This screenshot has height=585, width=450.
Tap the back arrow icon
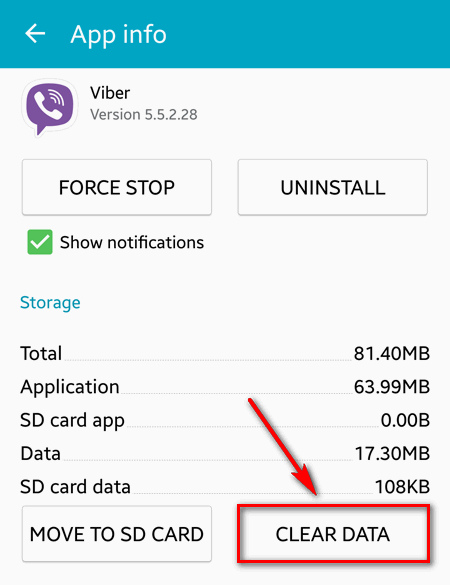click(x=35, y=34)
